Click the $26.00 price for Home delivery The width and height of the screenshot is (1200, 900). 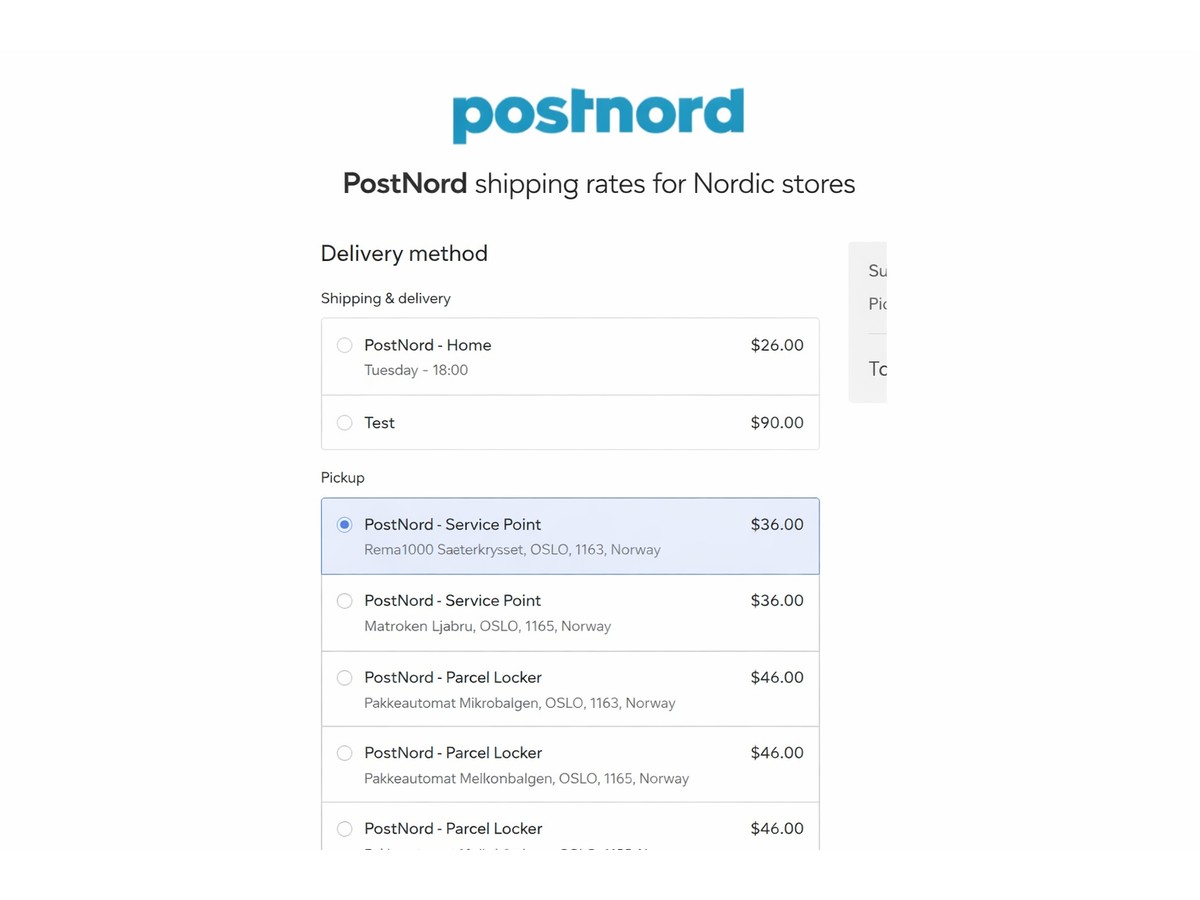776,345
